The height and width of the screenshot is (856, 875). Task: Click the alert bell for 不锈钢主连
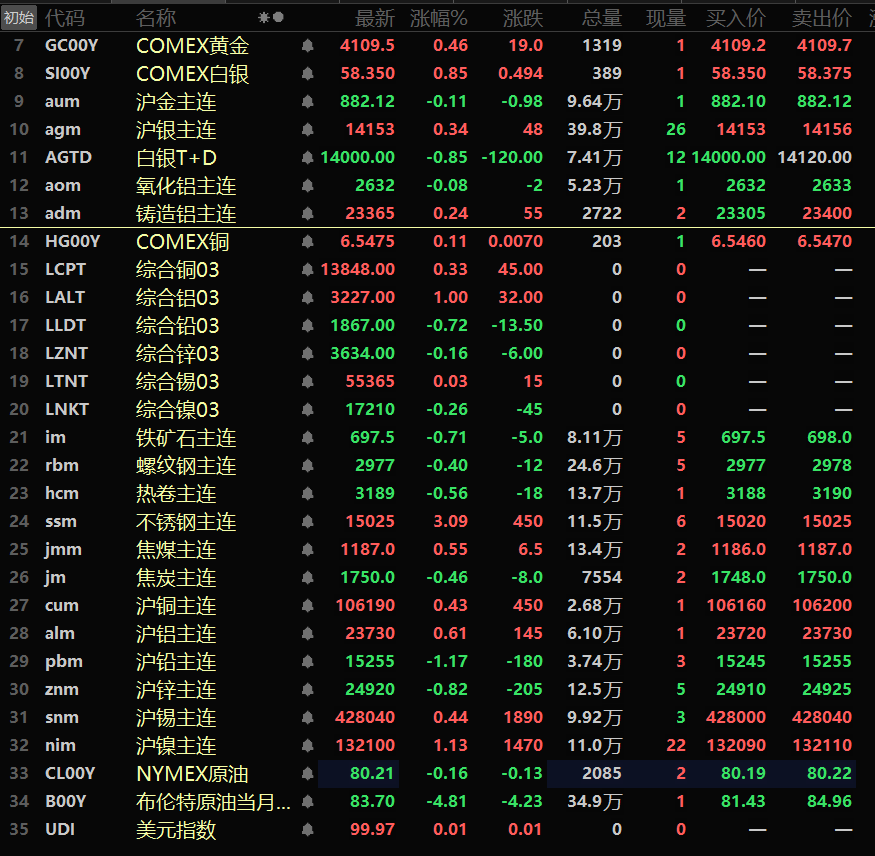(x=307, y=521)
